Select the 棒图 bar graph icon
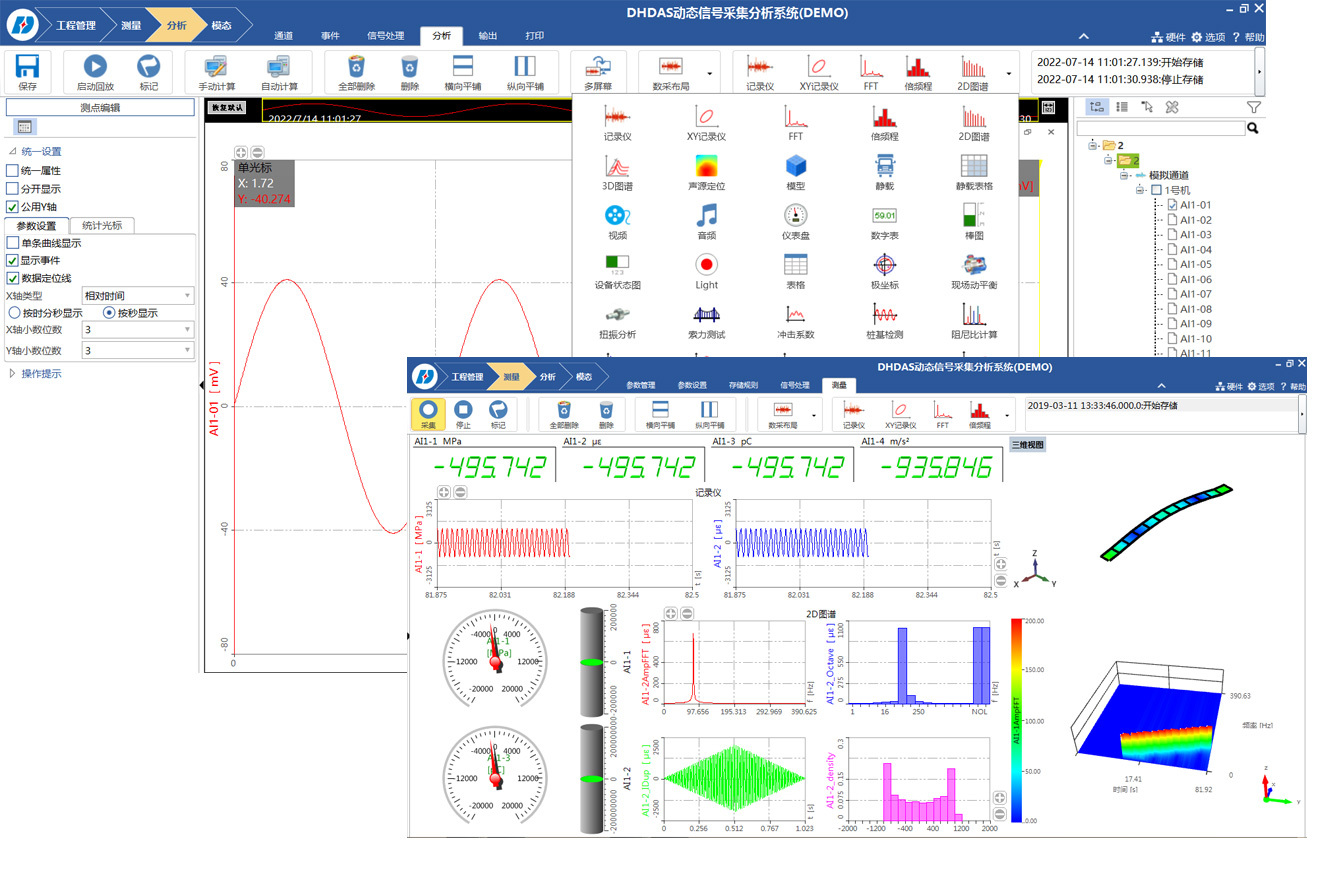 [x=974, y=215]
